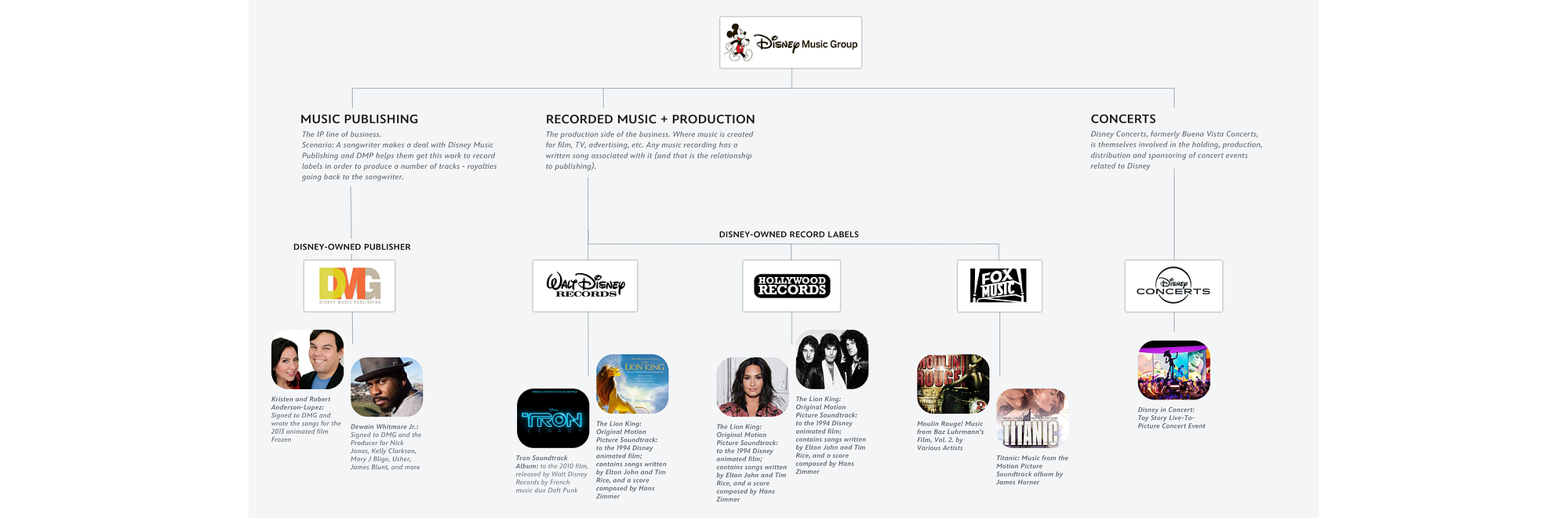
Task: Click the Disney in Concert Toy Story image
Action: (1174, 370)
